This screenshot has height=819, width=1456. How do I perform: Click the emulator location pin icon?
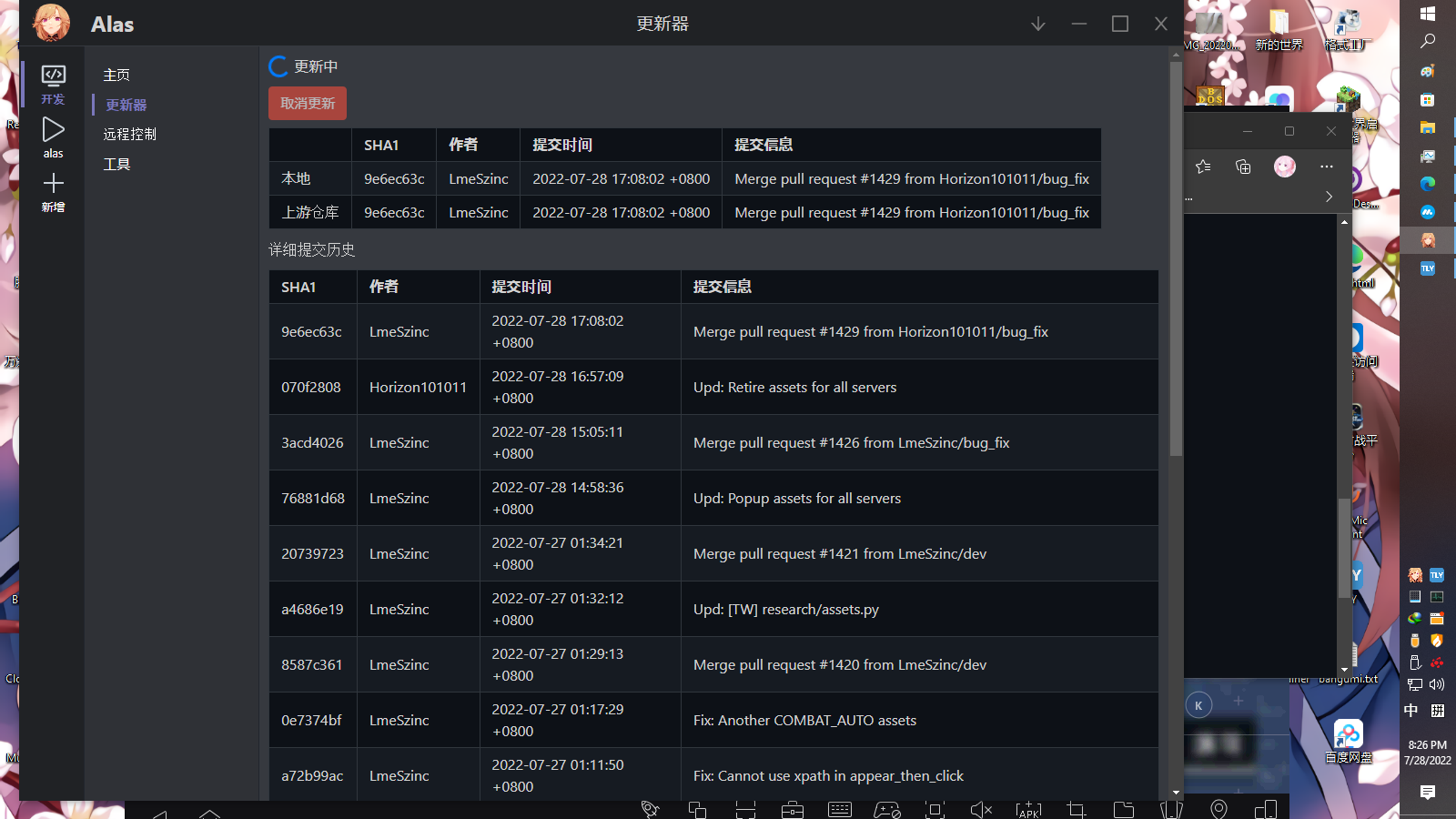pos(1218,810)
